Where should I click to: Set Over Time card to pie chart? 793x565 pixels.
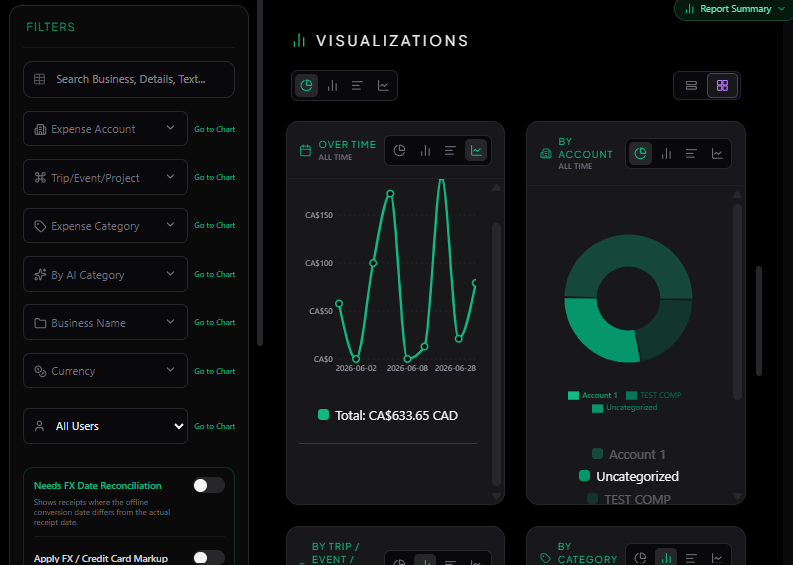(x=400, y=150)
